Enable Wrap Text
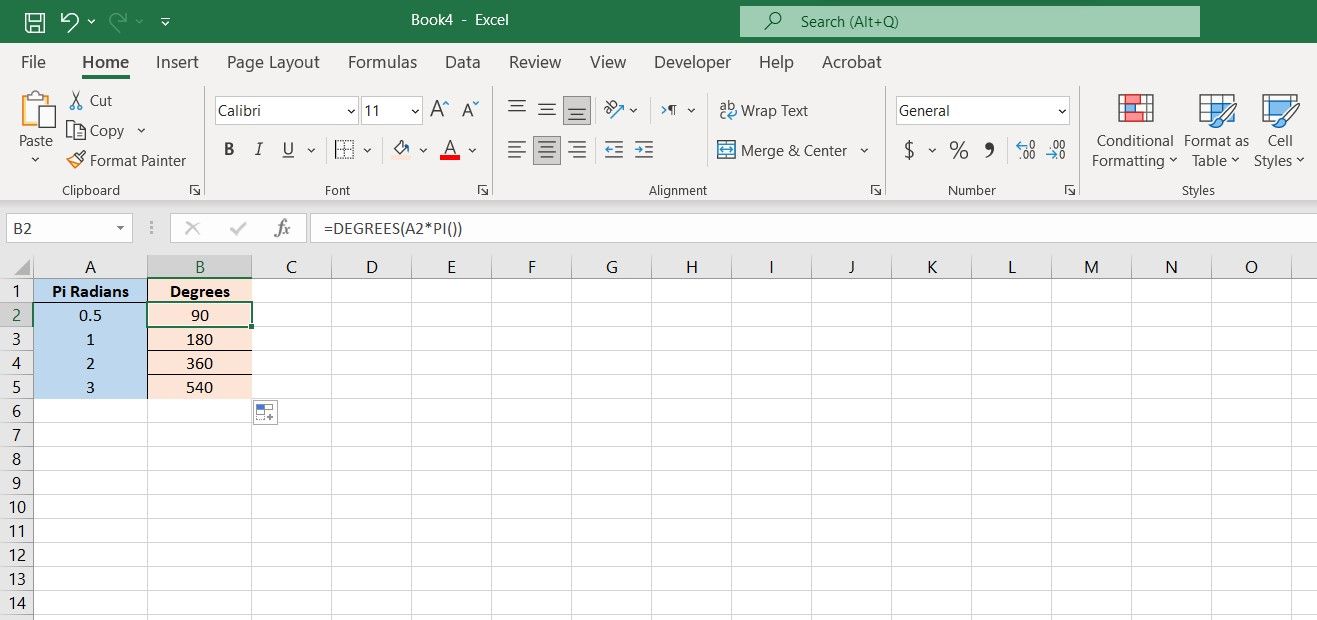 coord(763,110)
